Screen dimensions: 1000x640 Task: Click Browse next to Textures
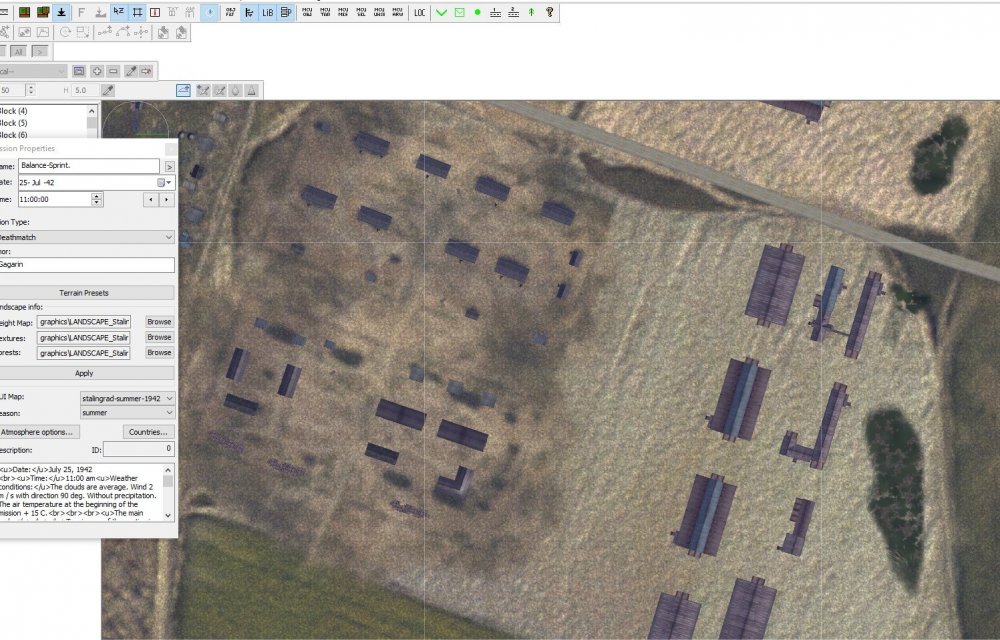[x=159, y=337]
